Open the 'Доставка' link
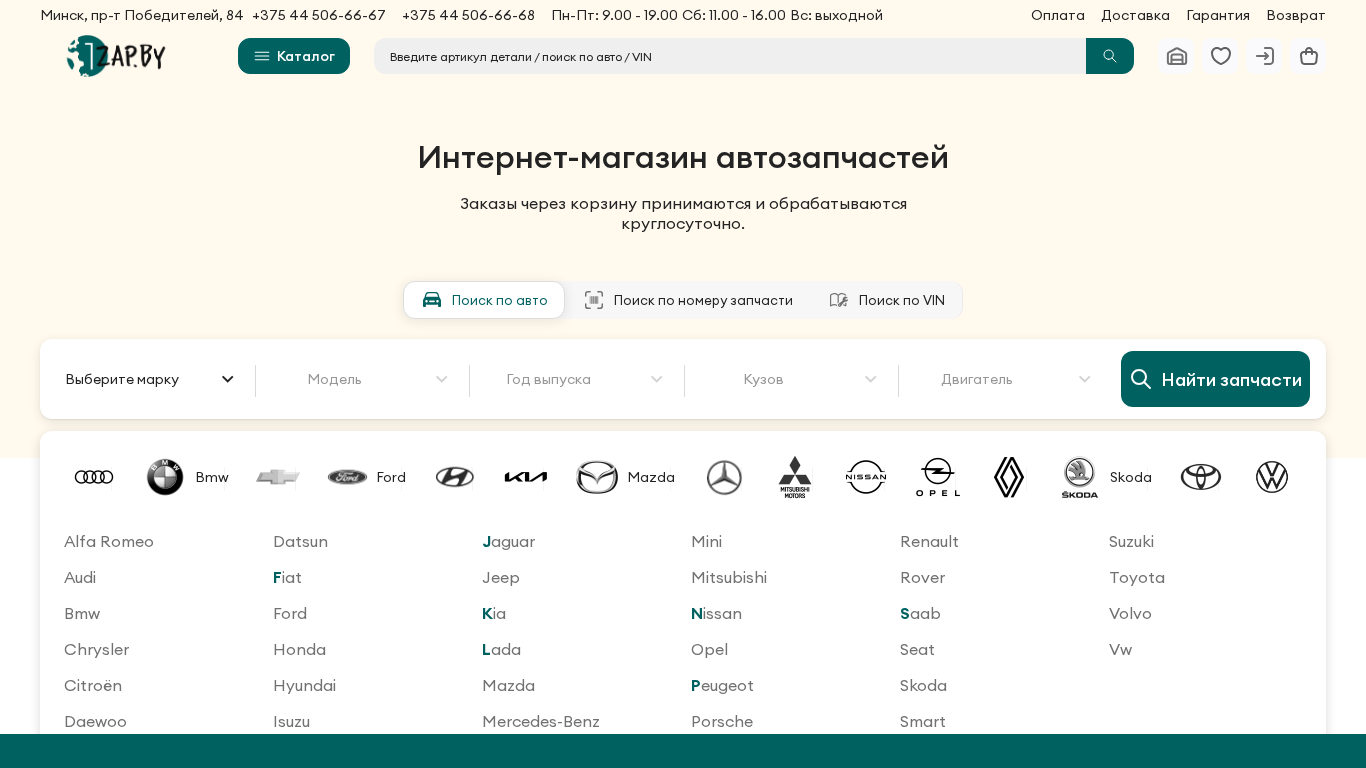This screenshot has height=768, width=1366. [1135, 15]
